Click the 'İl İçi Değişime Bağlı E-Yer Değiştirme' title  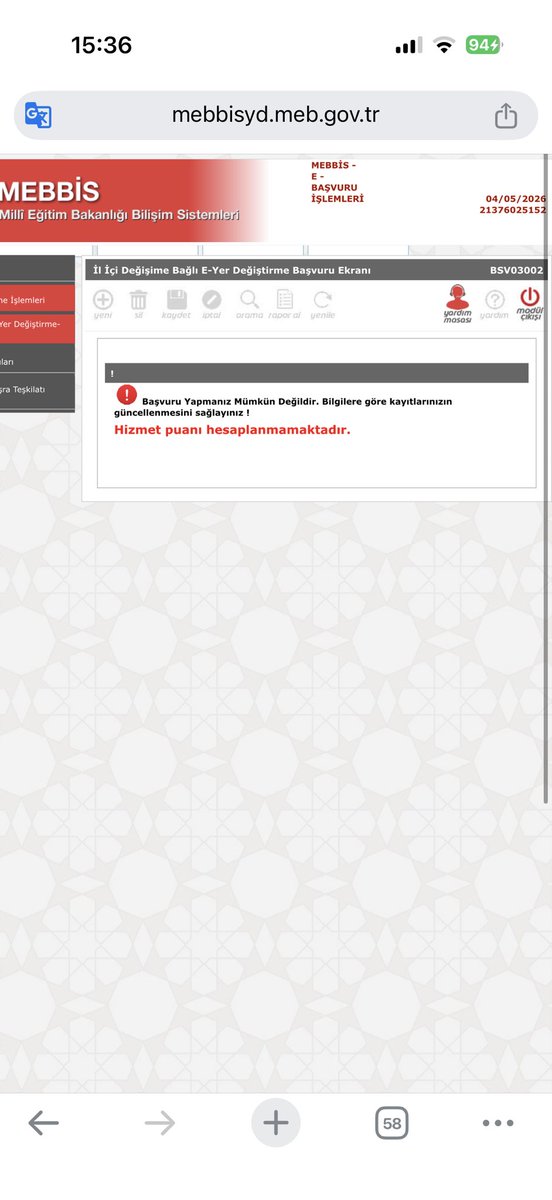tap(232, 270)
